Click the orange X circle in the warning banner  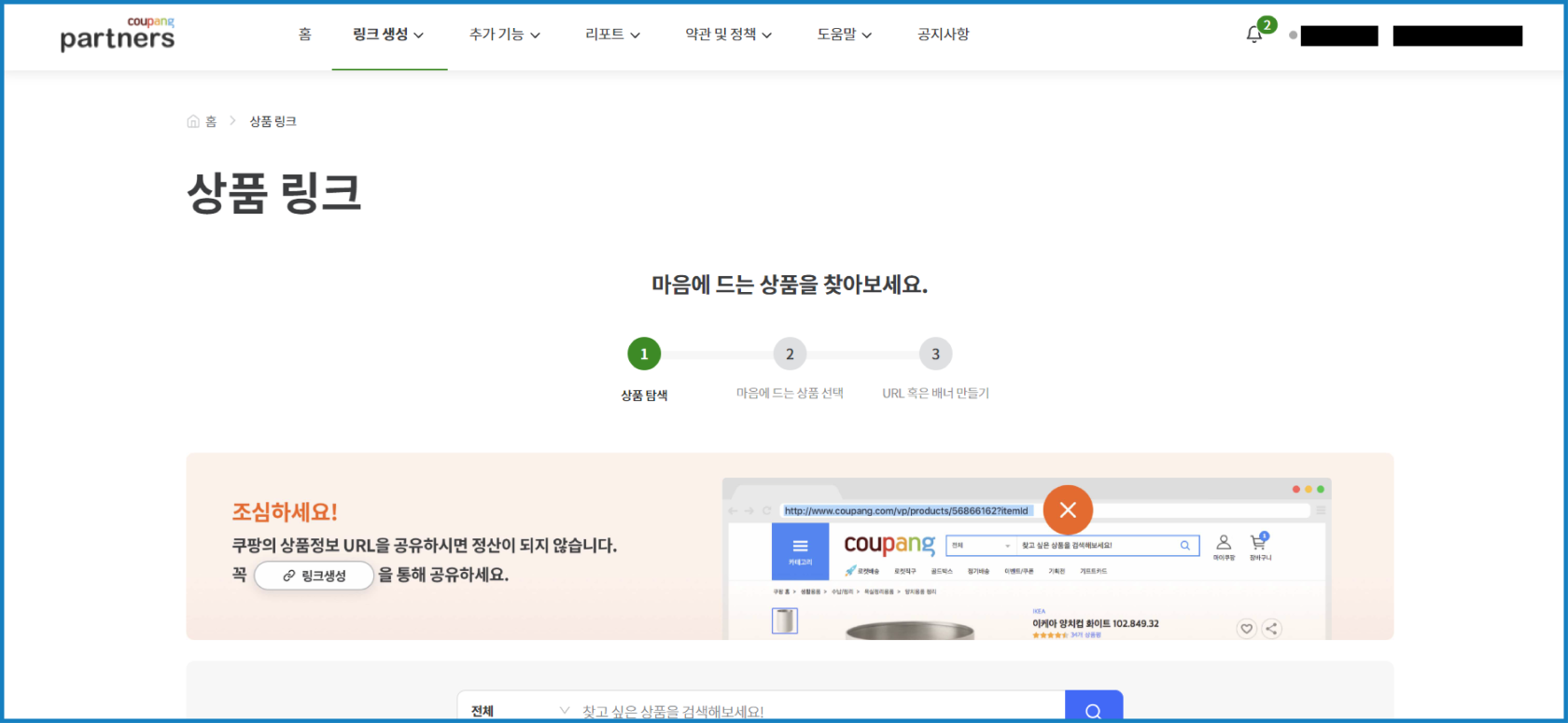(x=1068, y=510)
